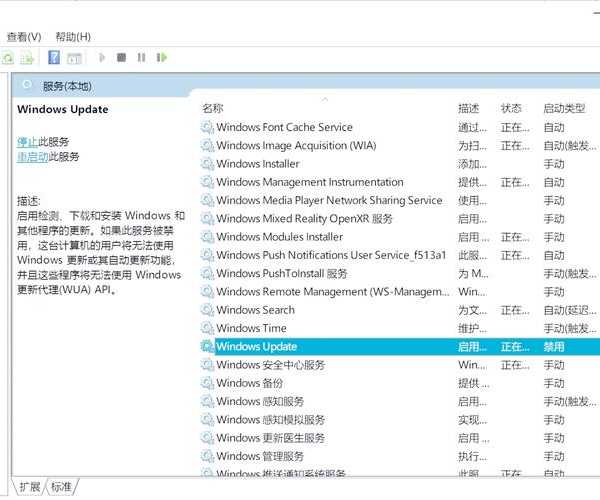Open Help via the blue question mark icon
This screenshot has width=600, height=500.
click(x=54, y=58)
